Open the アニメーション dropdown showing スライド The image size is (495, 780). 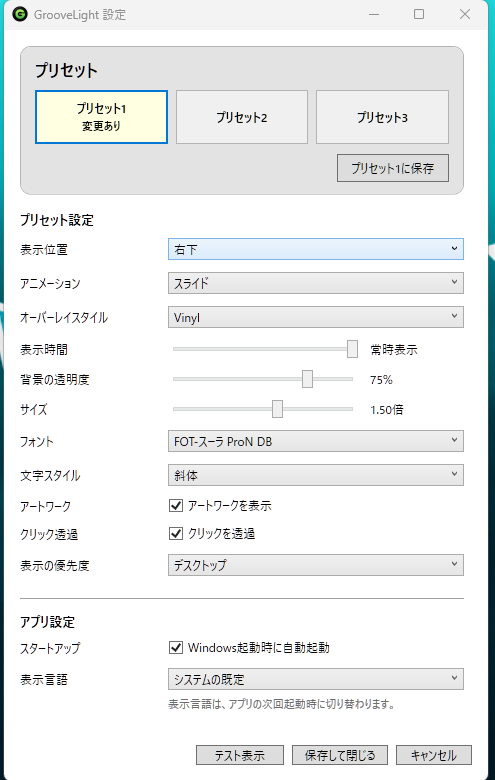pyautogui.click(x=316, y=283)
